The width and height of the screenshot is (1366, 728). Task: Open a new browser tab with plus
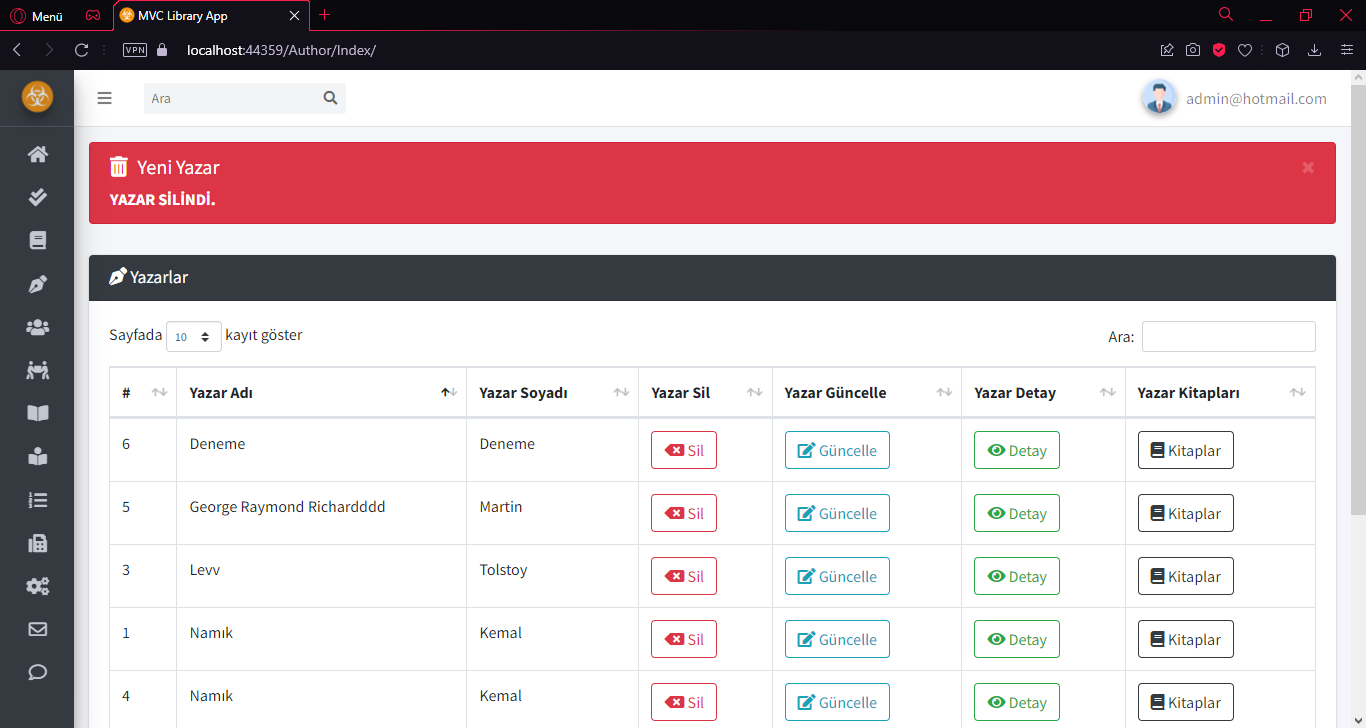324,15
